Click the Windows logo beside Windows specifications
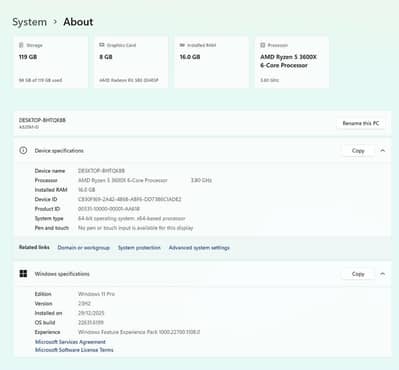Image resolution: width=399 pixels, height=370 pixels. pyautogui.click(x=23, y=274)
